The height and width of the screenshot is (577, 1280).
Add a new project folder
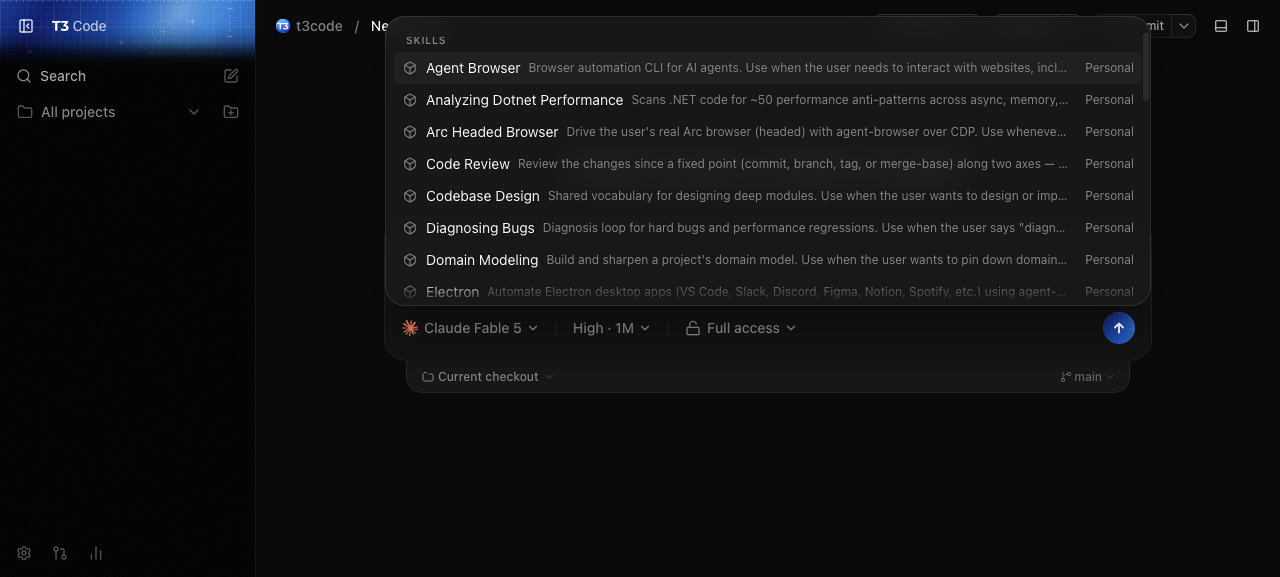coord(231,112)
